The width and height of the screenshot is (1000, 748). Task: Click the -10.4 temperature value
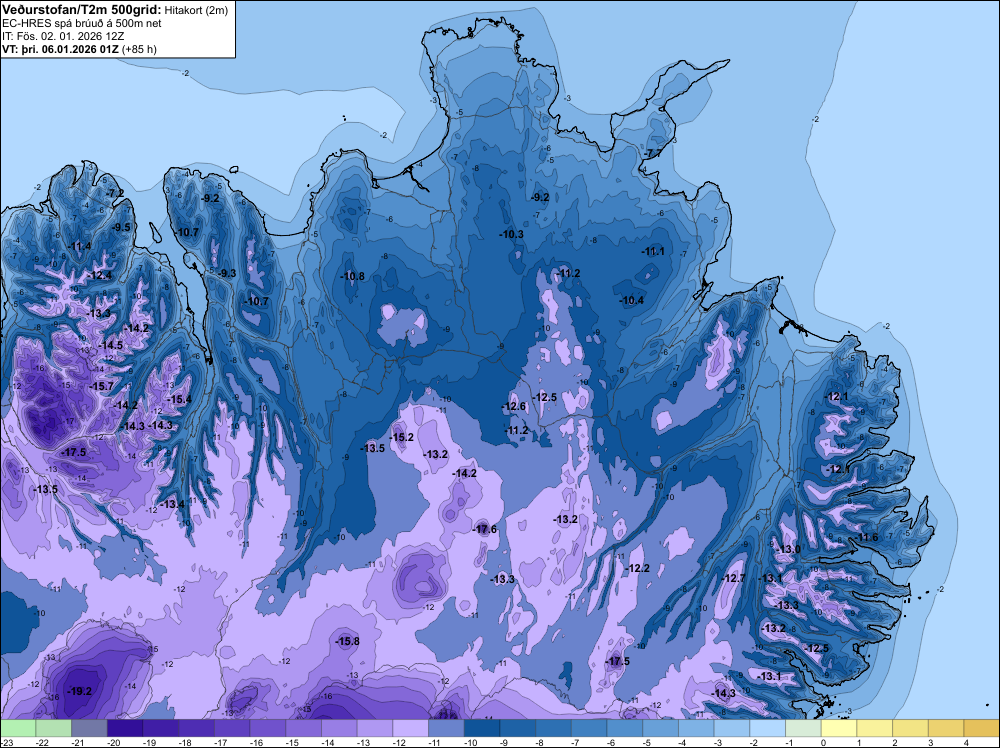[632, 300]
